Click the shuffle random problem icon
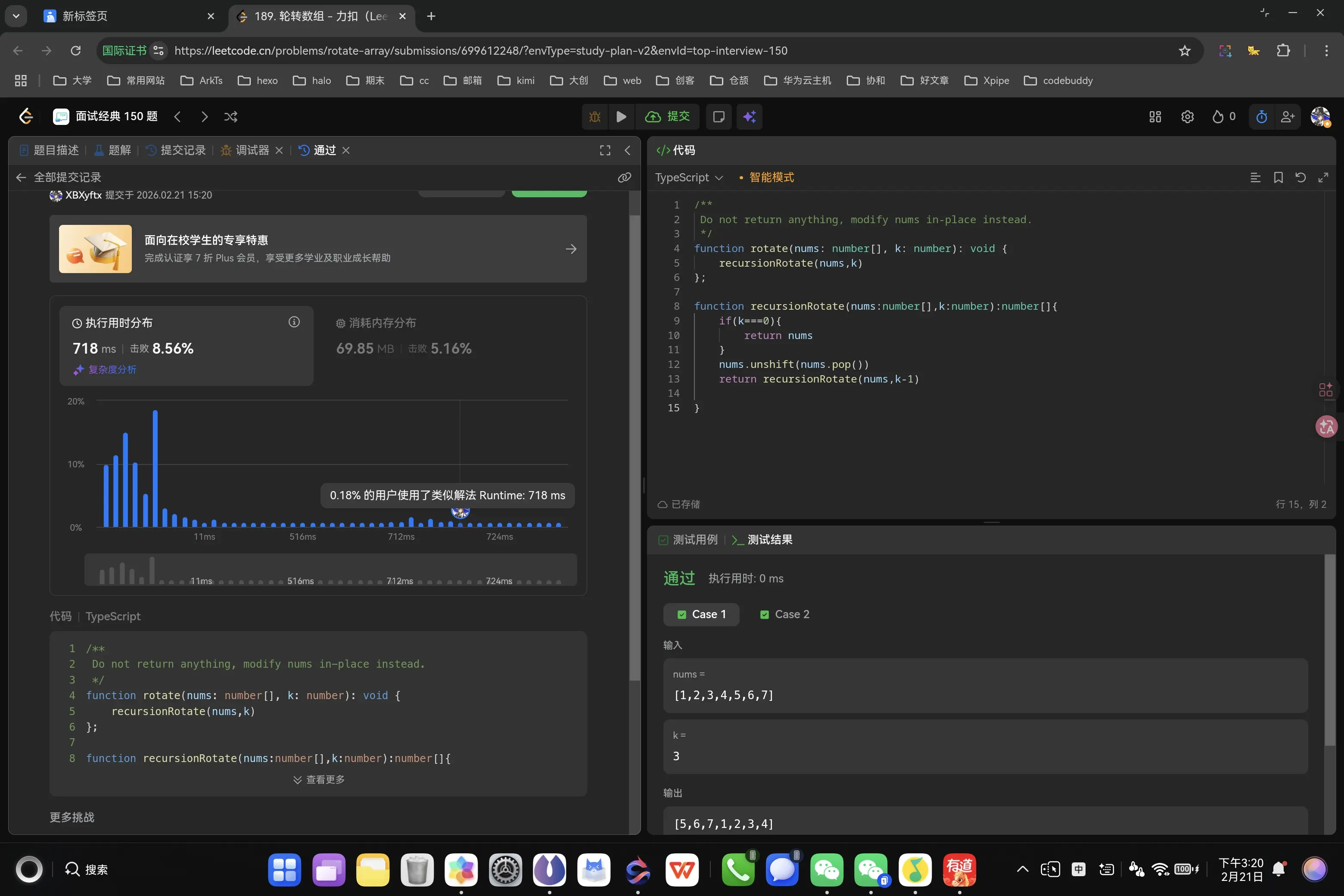Viewport: 1344px width, 896px height. (x=231, y=117)
